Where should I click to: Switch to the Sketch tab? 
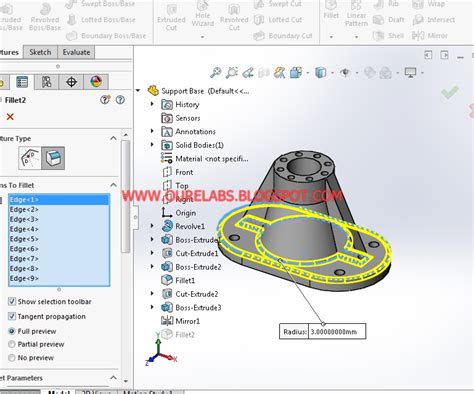point(40,52)
